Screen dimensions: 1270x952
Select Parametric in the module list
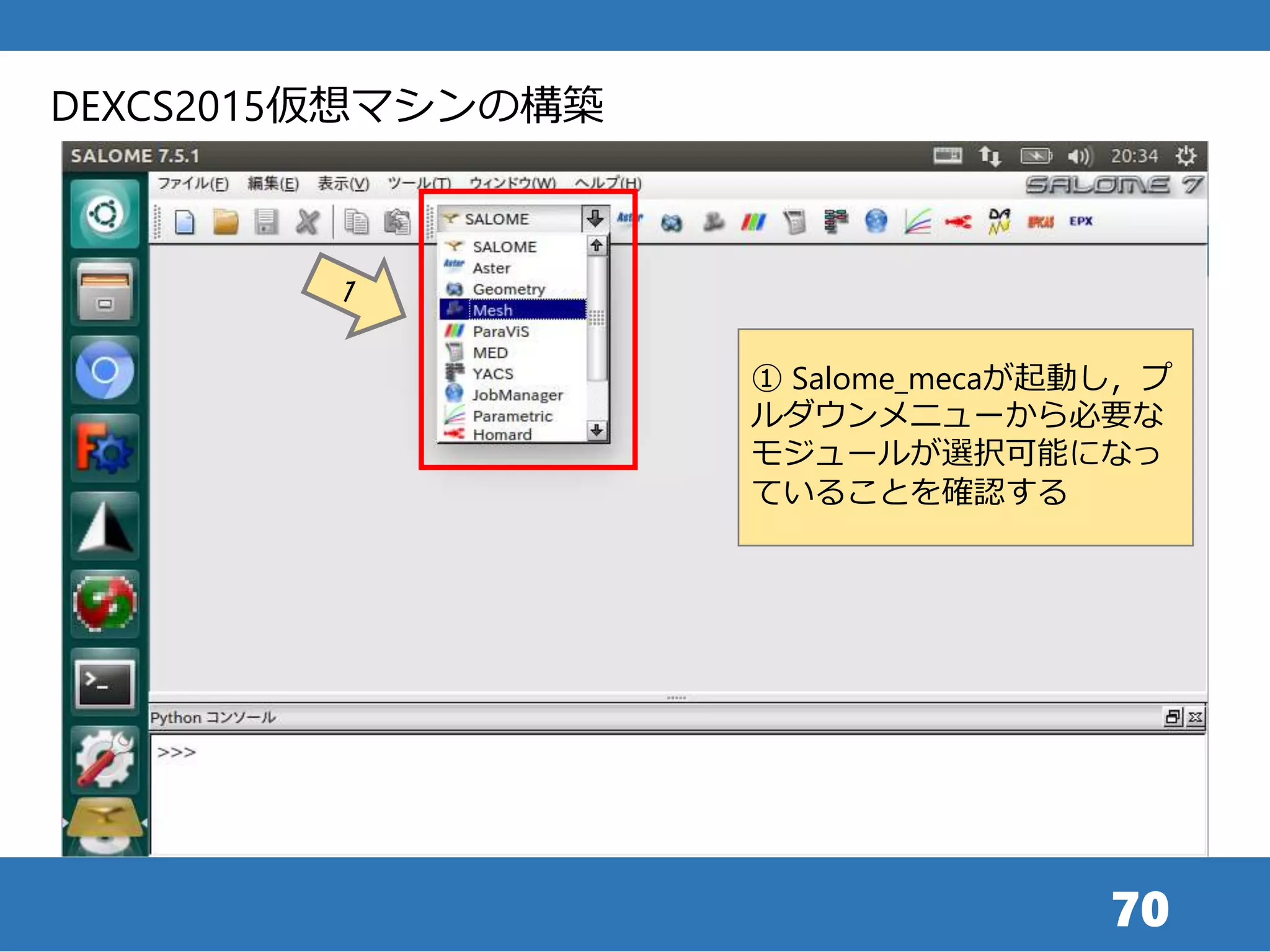pyautogui.click(x=513, y=416)
